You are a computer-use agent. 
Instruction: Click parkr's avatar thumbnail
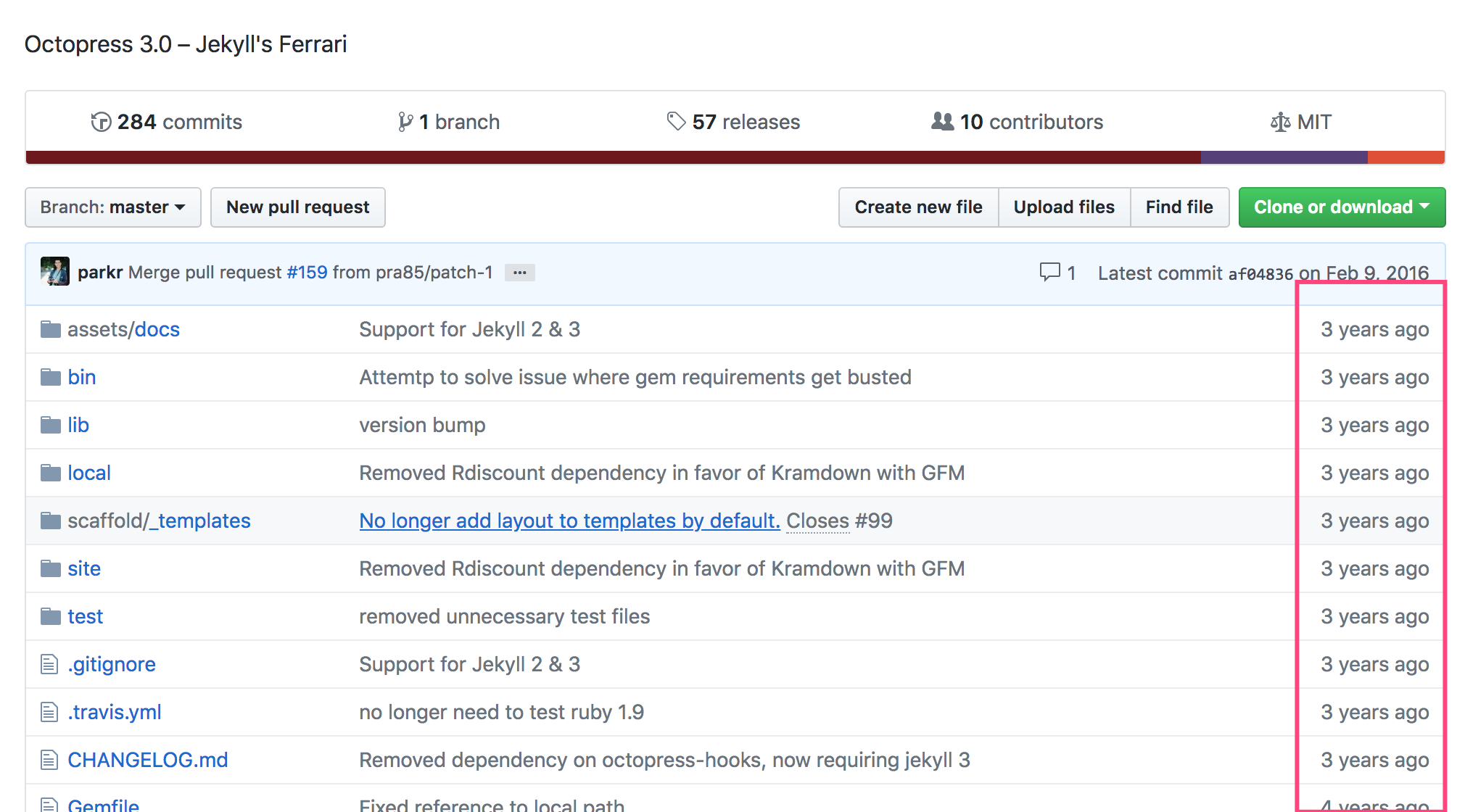55,272
